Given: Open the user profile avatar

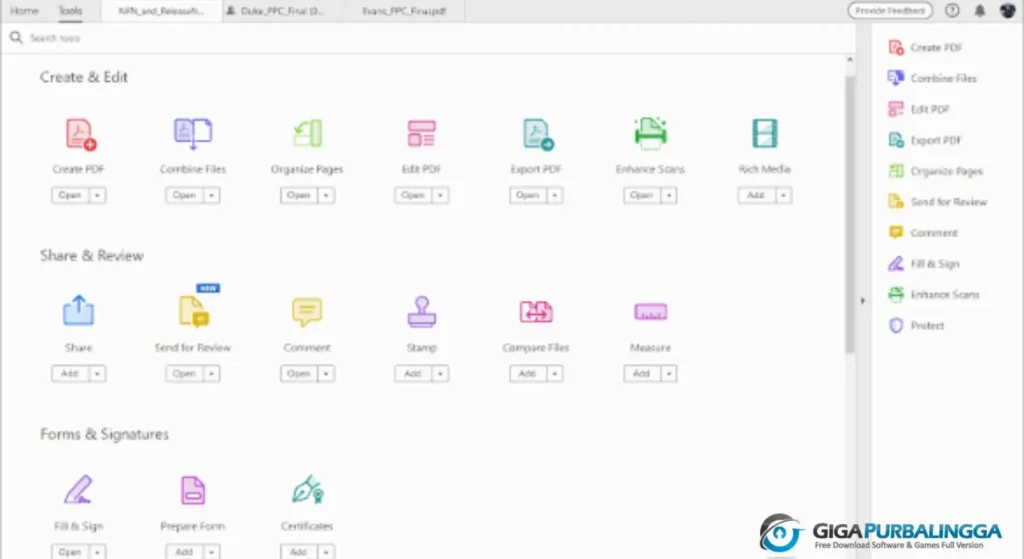Looking at the screenshot, I should coord(1007,10).
